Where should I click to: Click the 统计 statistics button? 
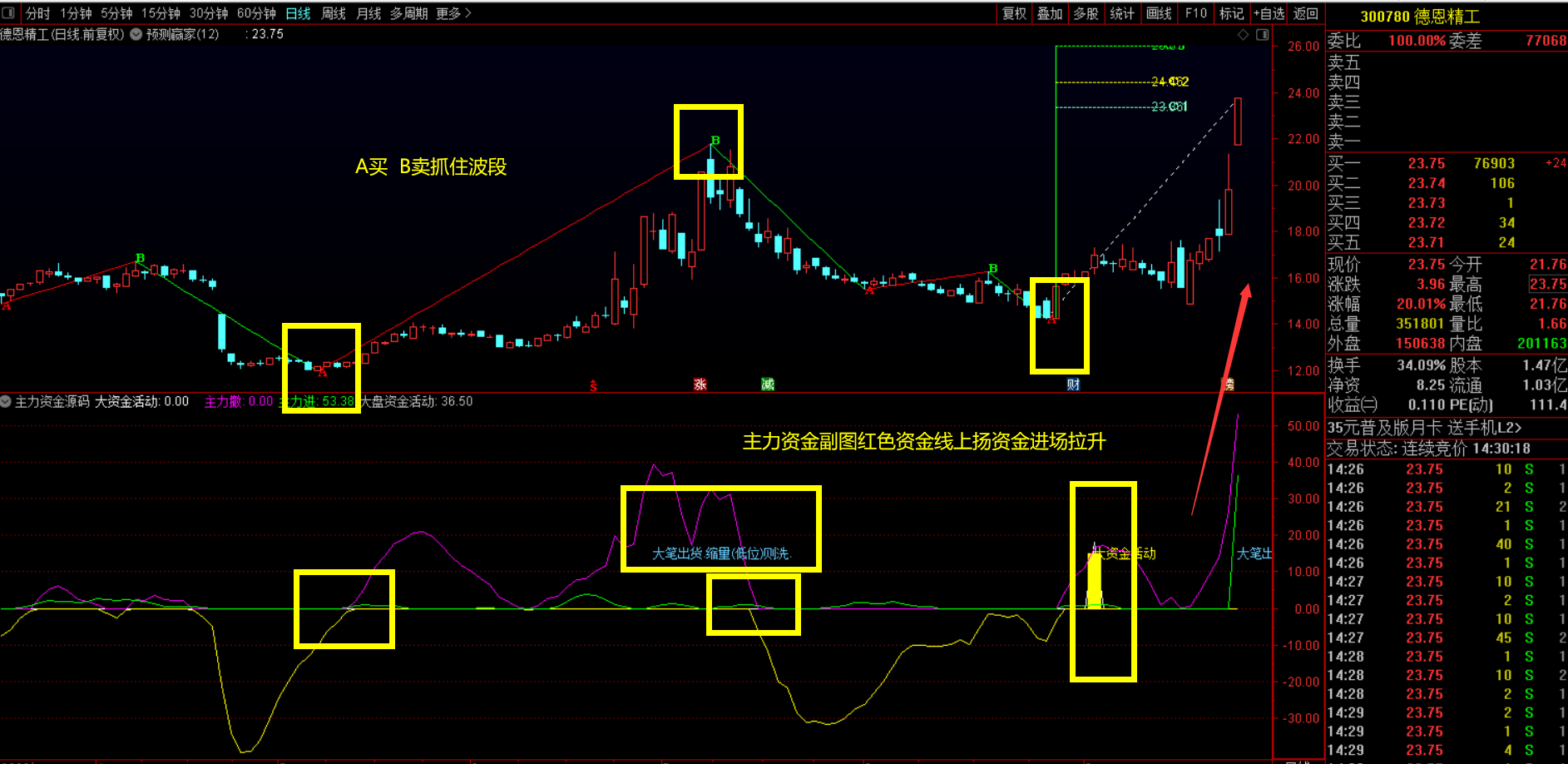1122,13
